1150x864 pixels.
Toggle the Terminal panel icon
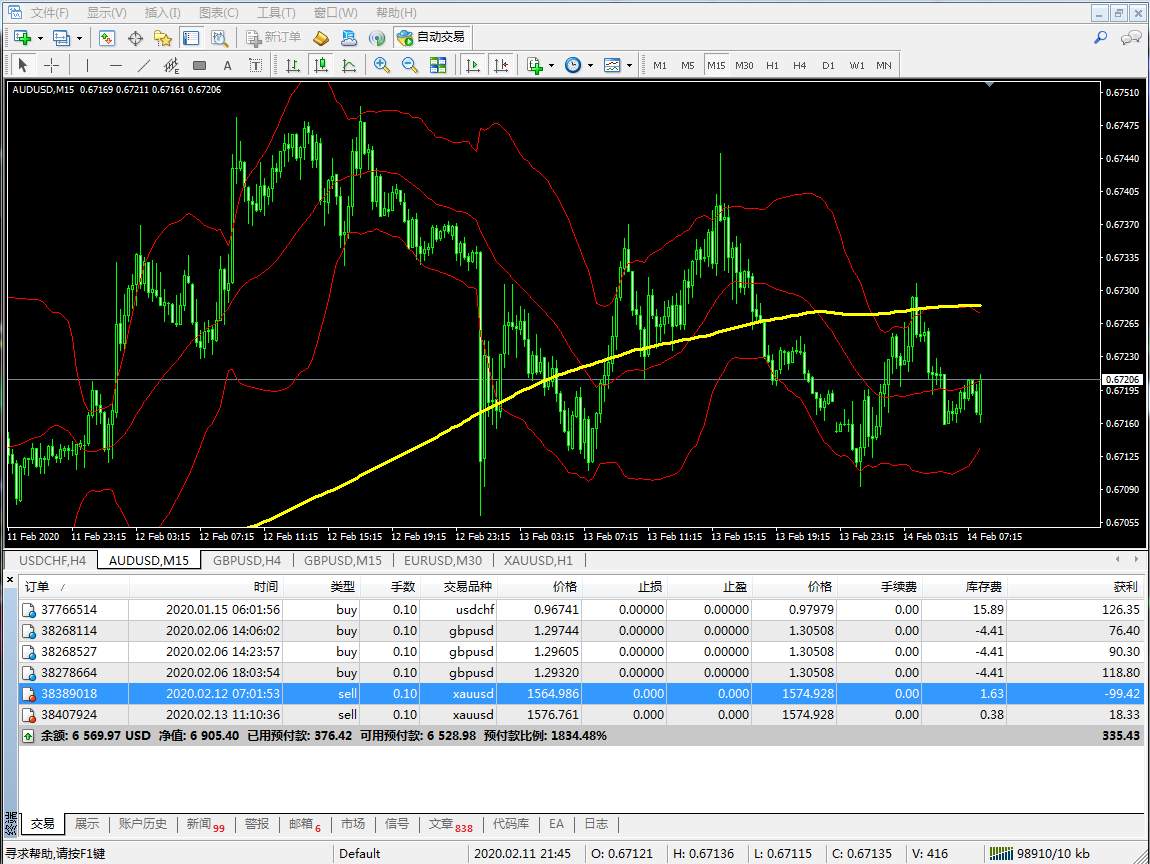tap(191, 37)
